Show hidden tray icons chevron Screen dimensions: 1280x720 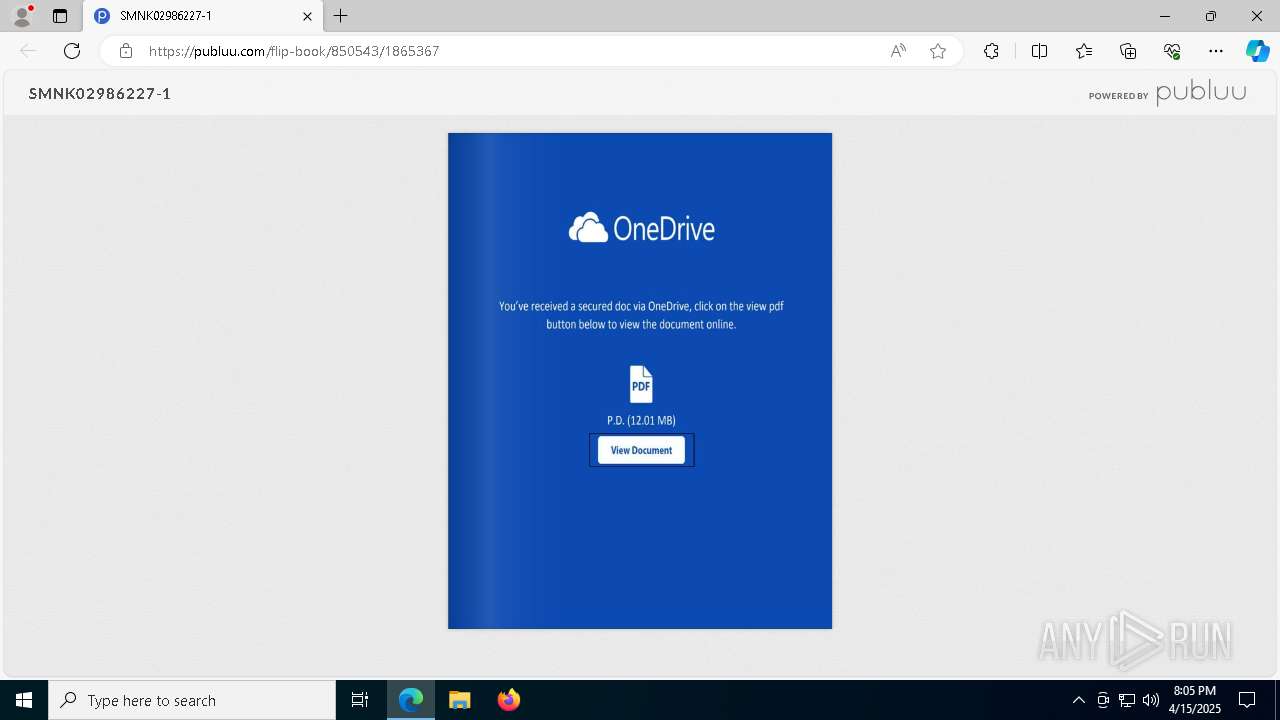(x=1078, y=700)
